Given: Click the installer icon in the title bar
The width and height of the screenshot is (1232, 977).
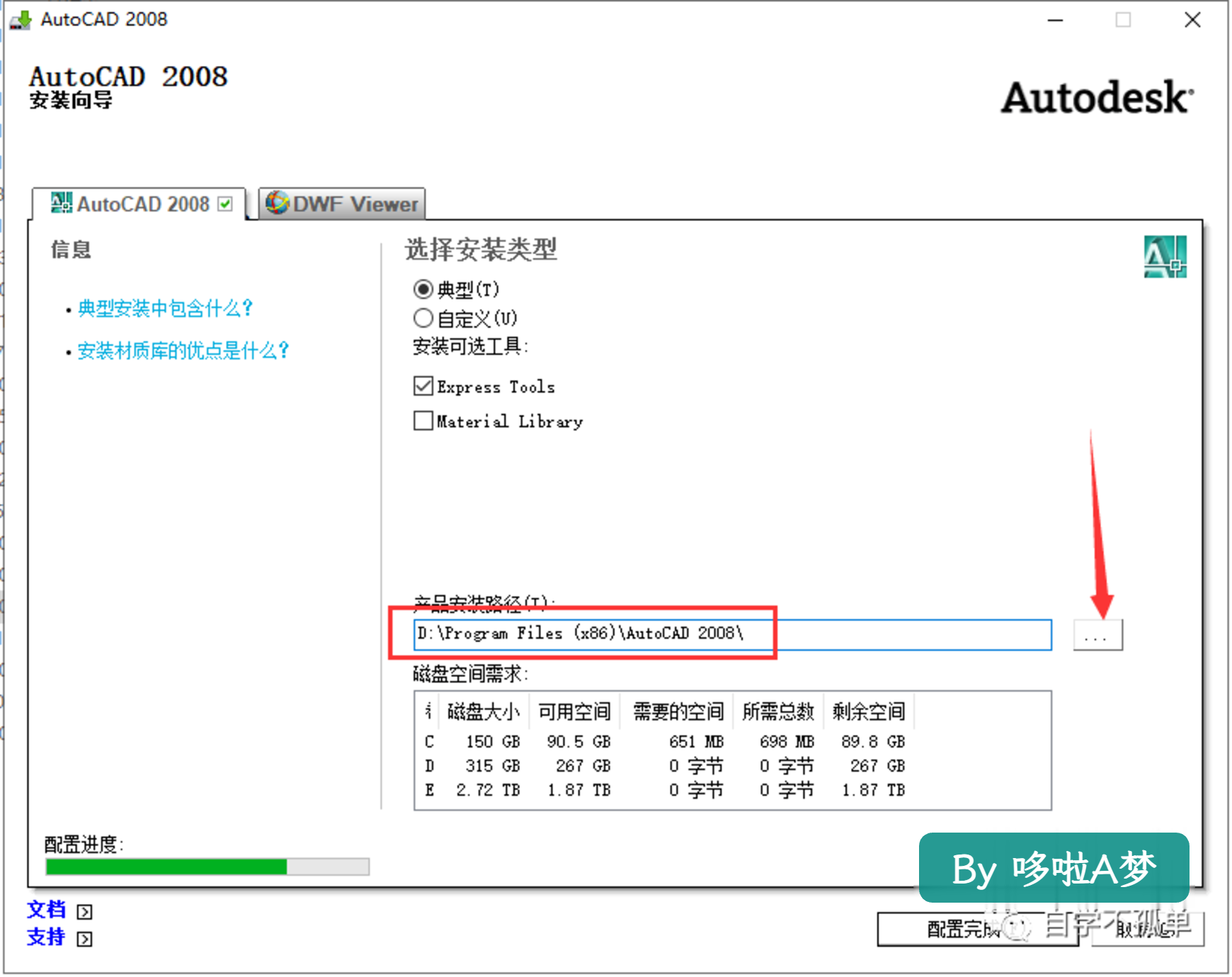Looking at the screenshot, I should tap(21, 20).
